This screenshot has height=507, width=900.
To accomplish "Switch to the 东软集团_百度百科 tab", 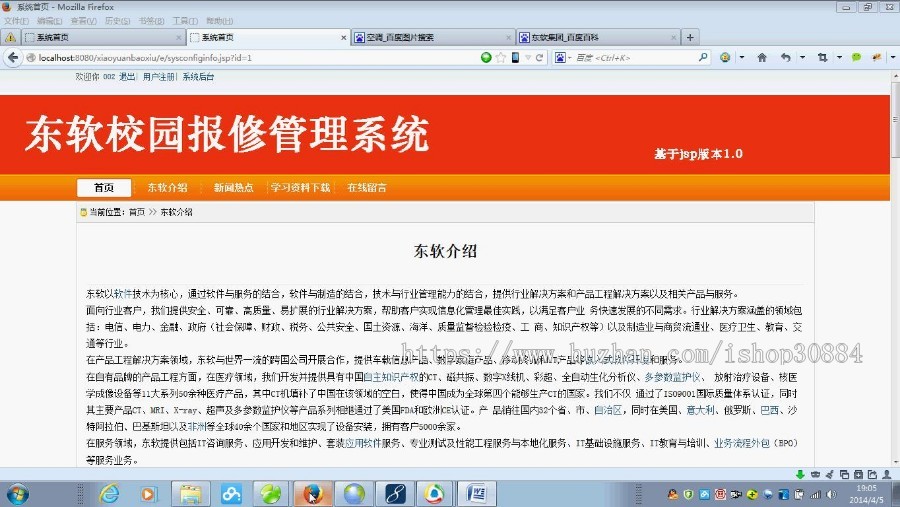I will (597, 37).
